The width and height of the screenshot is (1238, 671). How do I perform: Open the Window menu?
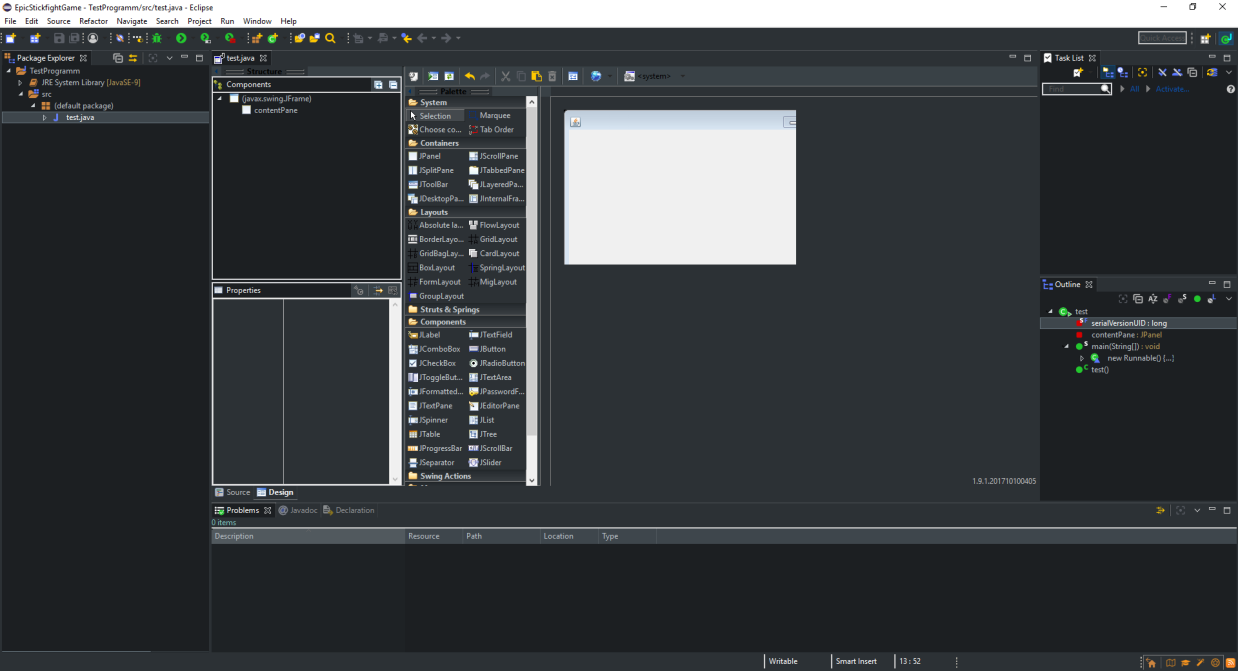[x=257, y=21]
